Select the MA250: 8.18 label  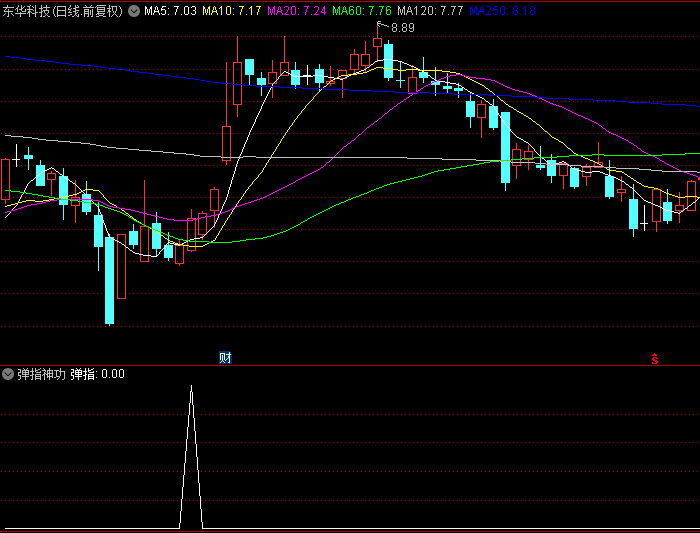point(502,11)
